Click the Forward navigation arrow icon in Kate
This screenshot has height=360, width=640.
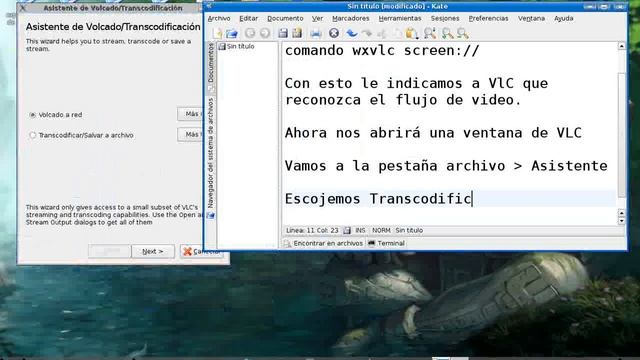coord(265,33)
